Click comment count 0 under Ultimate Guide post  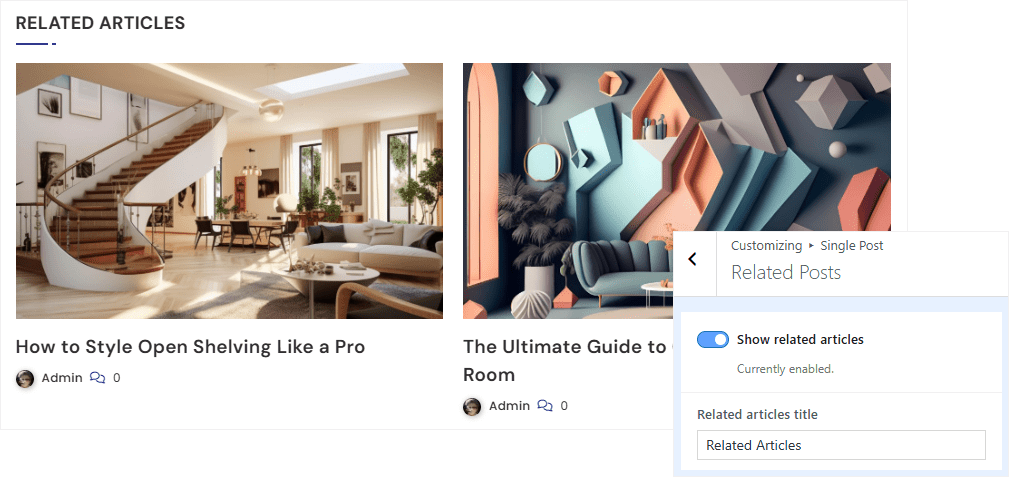pos(564,406)
